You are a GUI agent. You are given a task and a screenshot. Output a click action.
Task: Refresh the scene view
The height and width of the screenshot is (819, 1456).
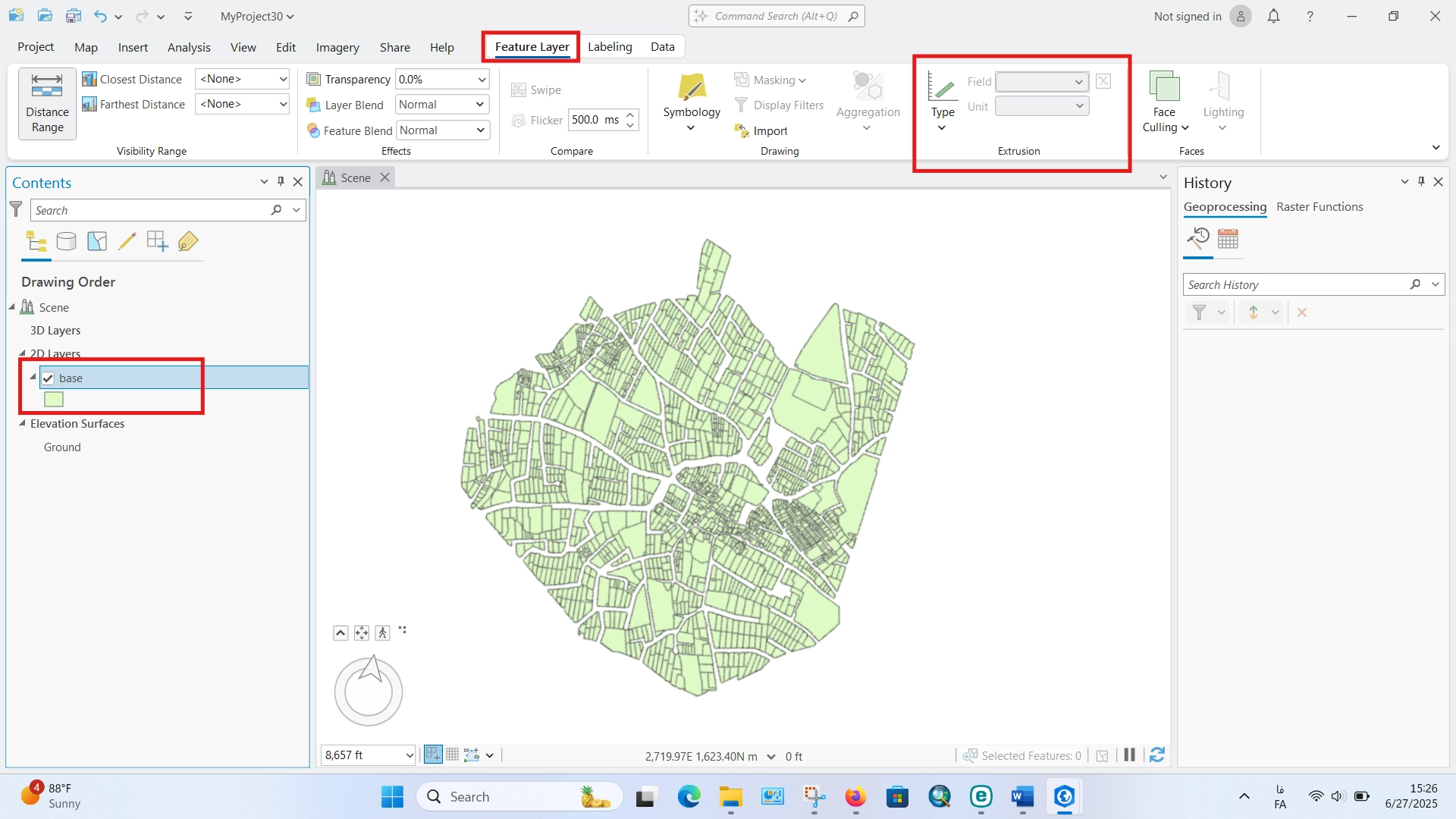[1157, 755]
